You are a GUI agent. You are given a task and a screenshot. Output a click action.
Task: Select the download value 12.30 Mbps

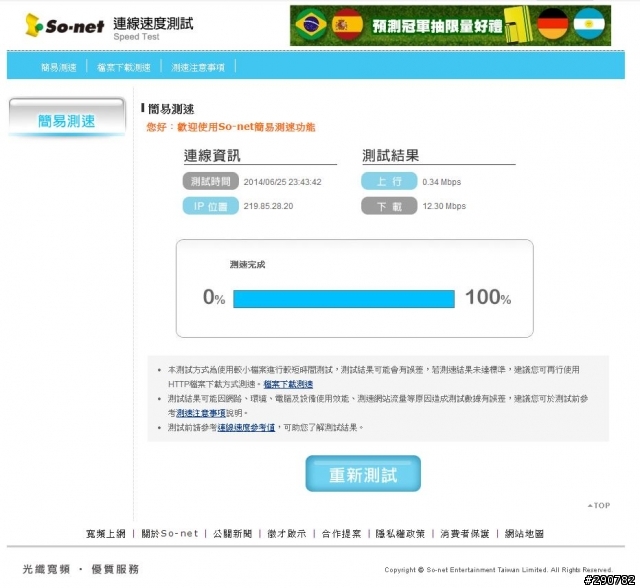click(444, 206)
